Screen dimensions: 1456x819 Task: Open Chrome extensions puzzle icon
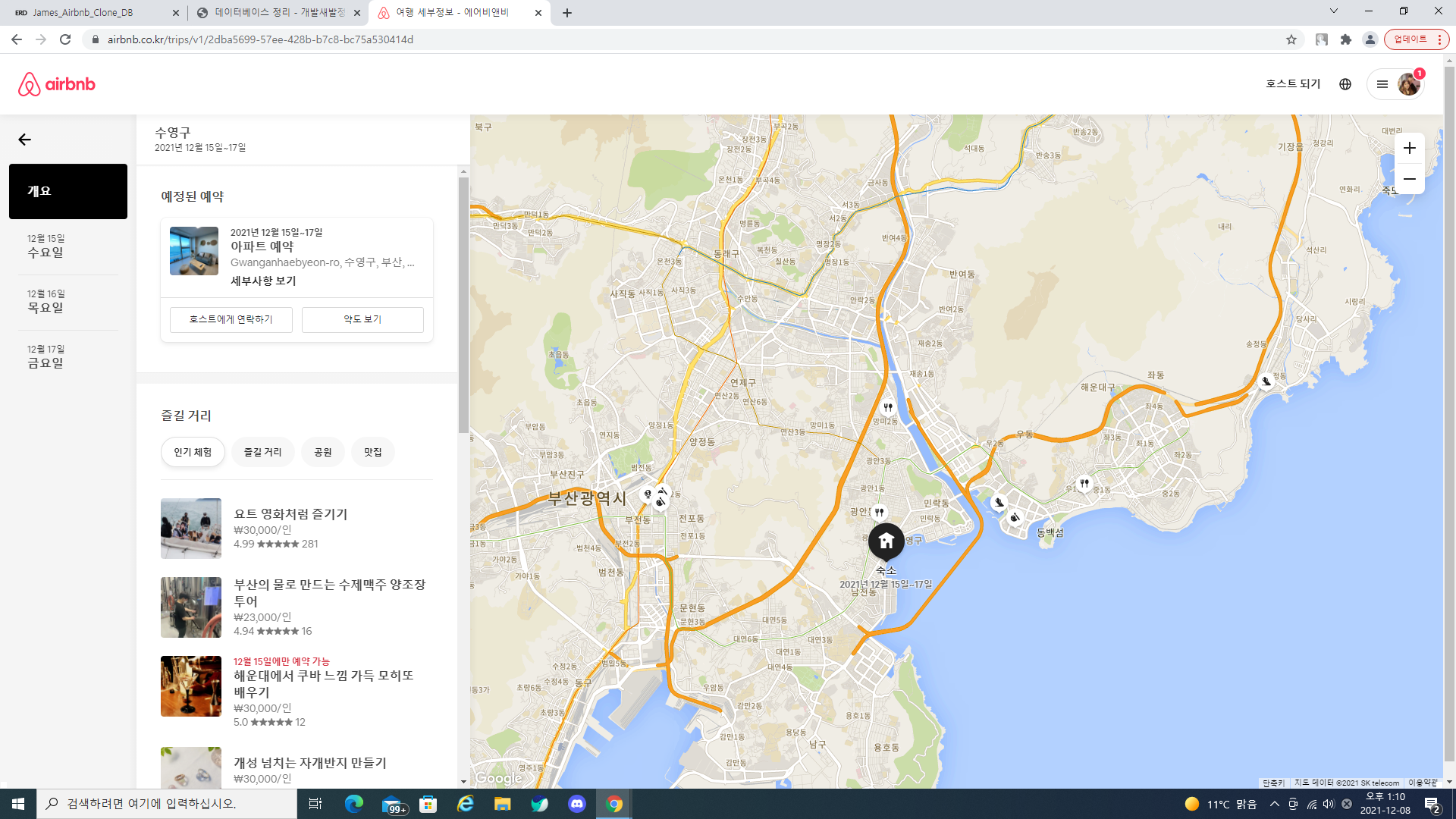point(1346,39)
